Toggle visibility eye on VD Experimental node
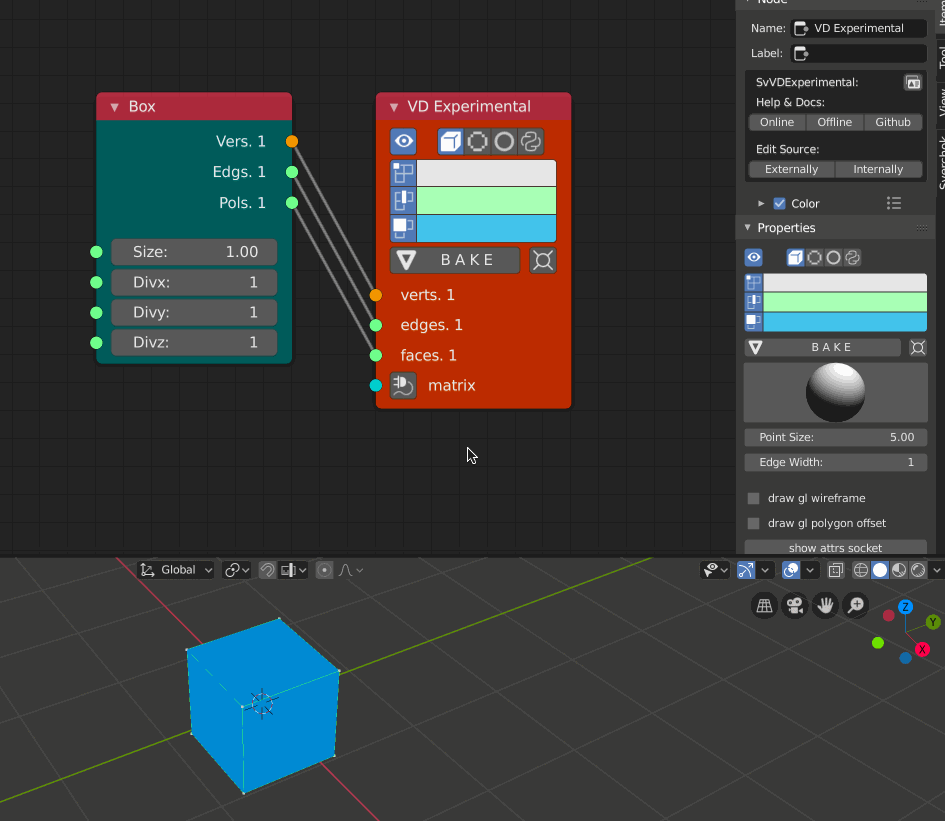Screen dimensions: 945x821 [404, 142]
